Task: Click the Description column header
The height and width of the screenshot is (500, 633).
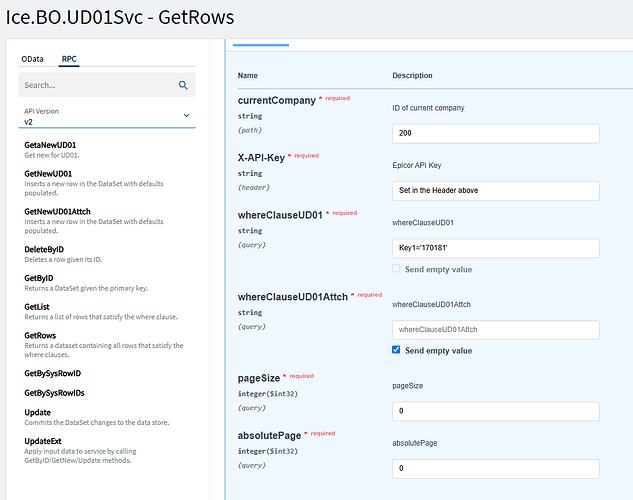Action: pyautogui.click(x=412, y=75)
